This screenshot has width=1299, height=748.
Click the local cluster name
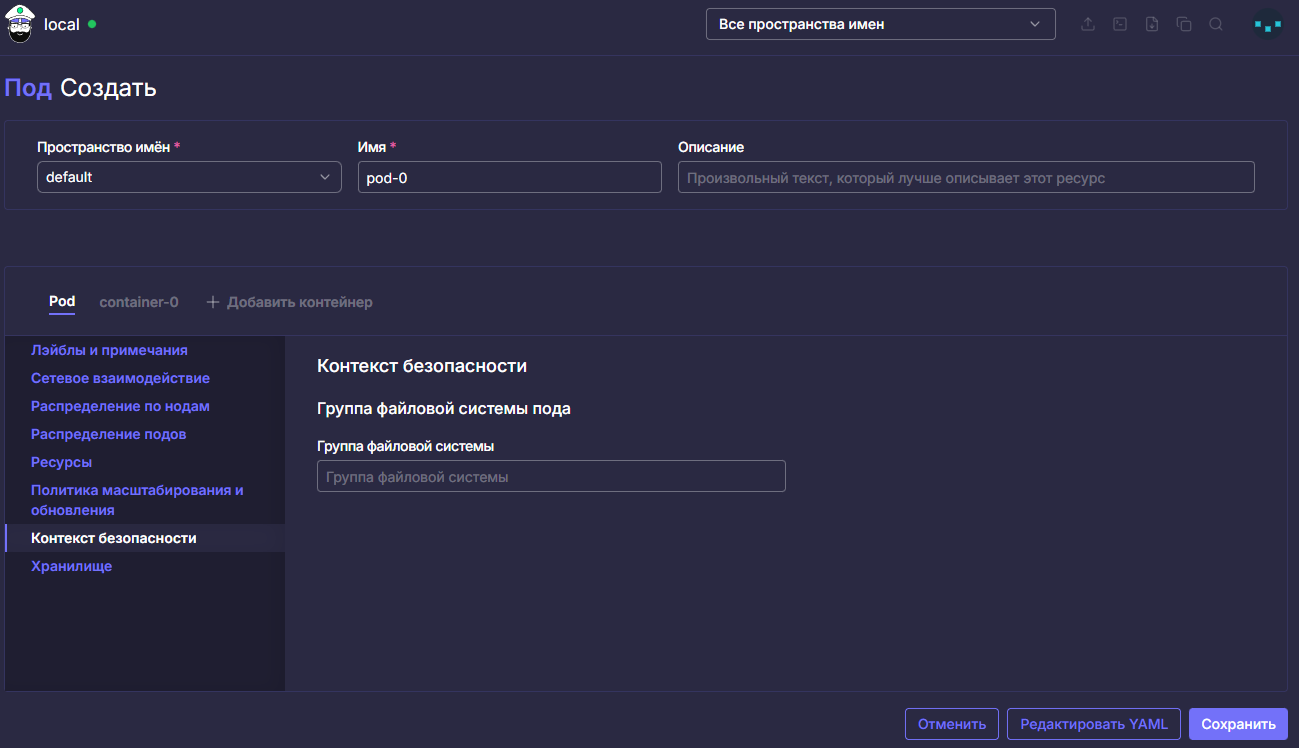point(62,24)
